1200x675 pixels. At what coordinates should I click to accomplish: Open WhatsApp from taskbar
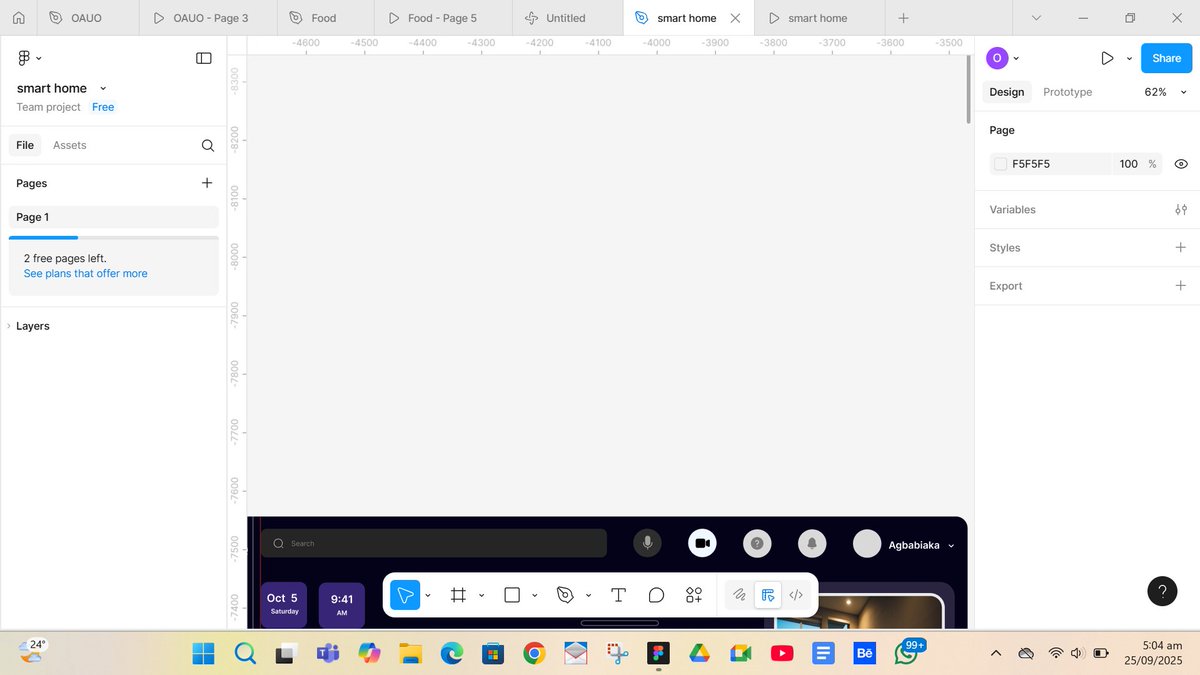[907, 654]
